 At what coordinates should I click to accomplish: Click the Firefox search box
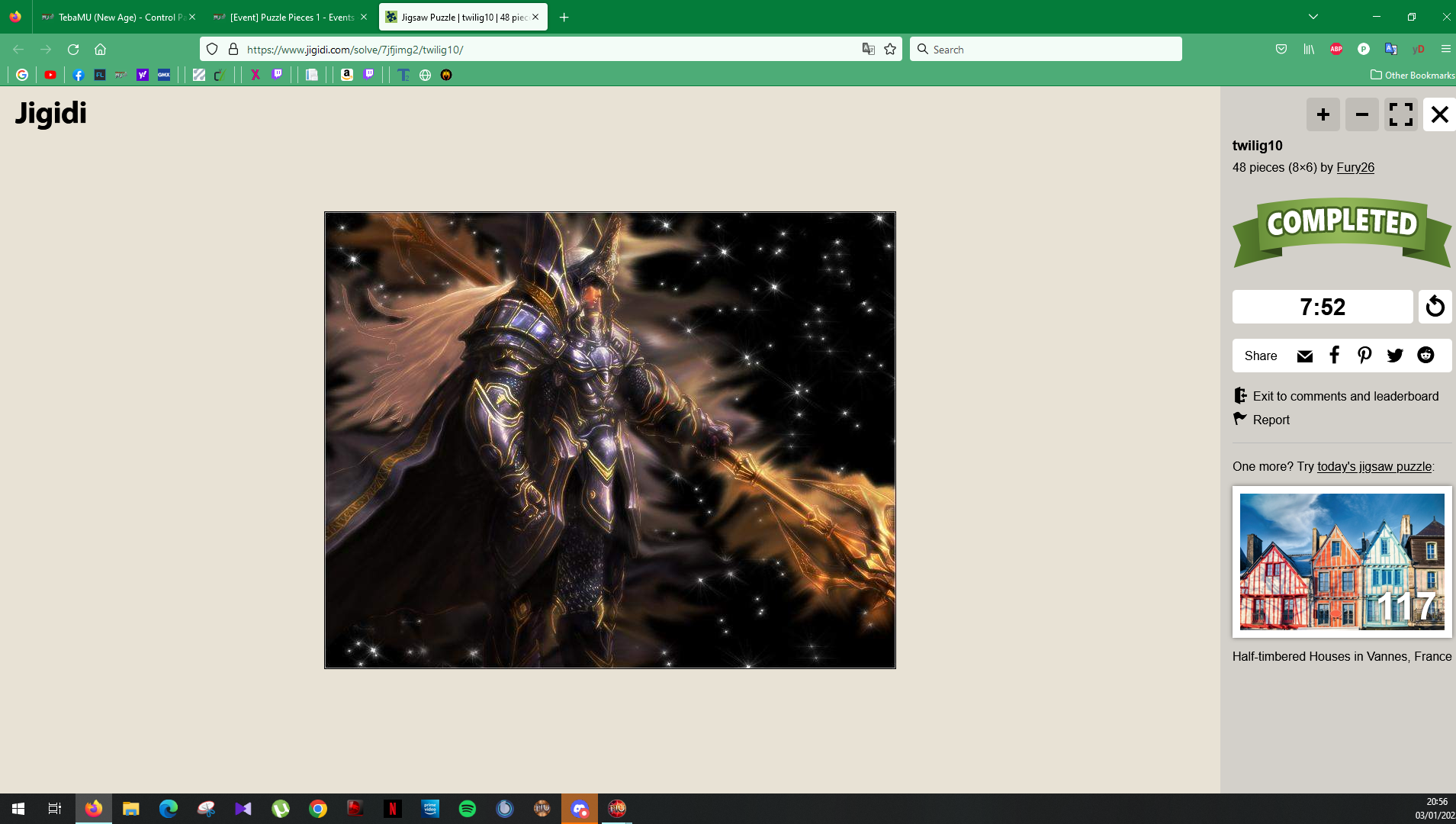point(1046,50)
